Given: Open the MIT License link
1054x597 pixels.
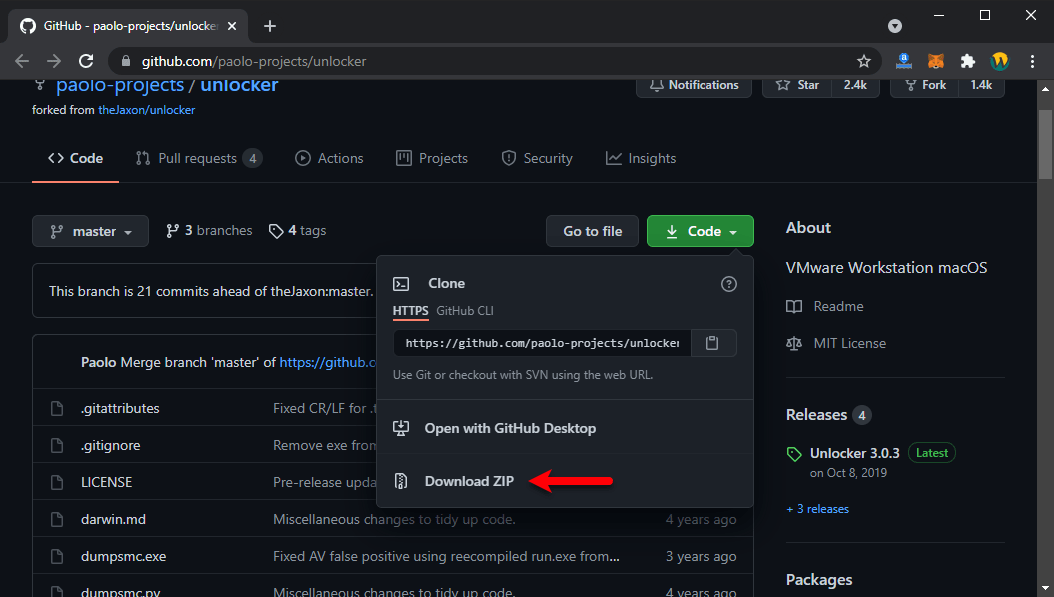Looking at the screenshot, I should pos(836,344).
